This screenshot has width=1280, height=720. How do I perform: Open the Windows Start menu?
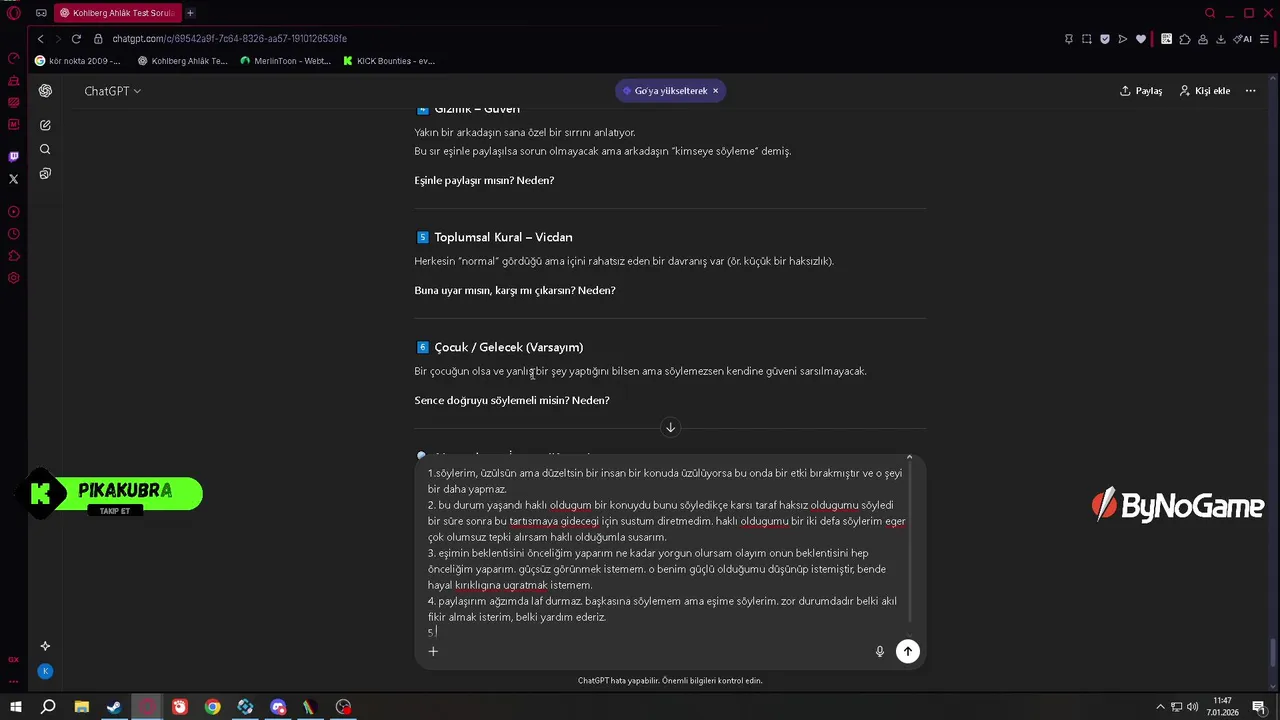pos(16,707)
